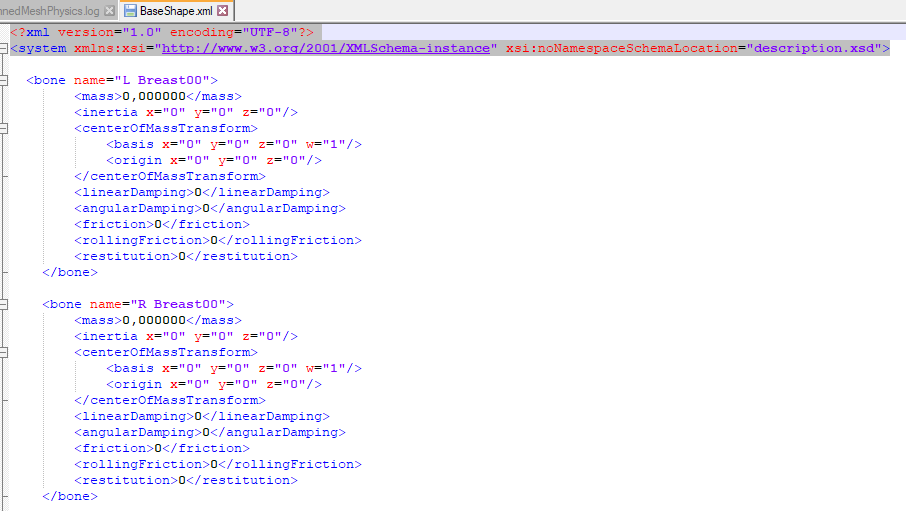Switch to the nedMeshPhysics.log tab
The width and height of the screenshot is (906, 511).
point(48,10)
